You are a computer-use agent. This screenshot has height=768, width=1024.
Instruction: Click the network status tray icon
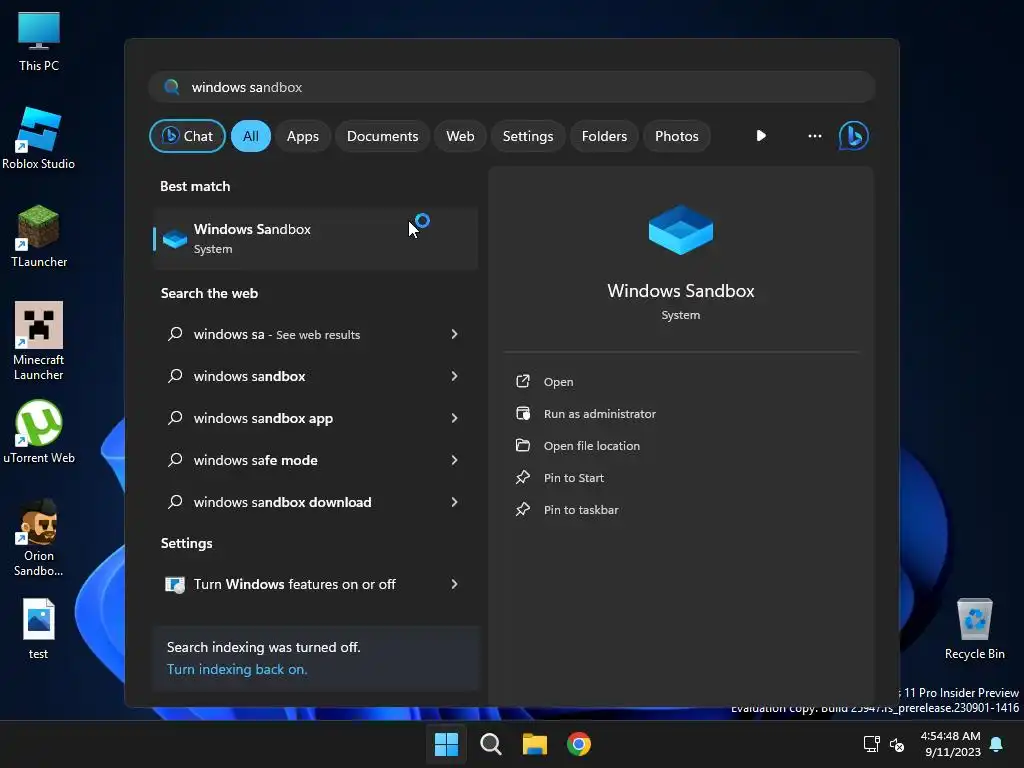click(x=872, y=744)
